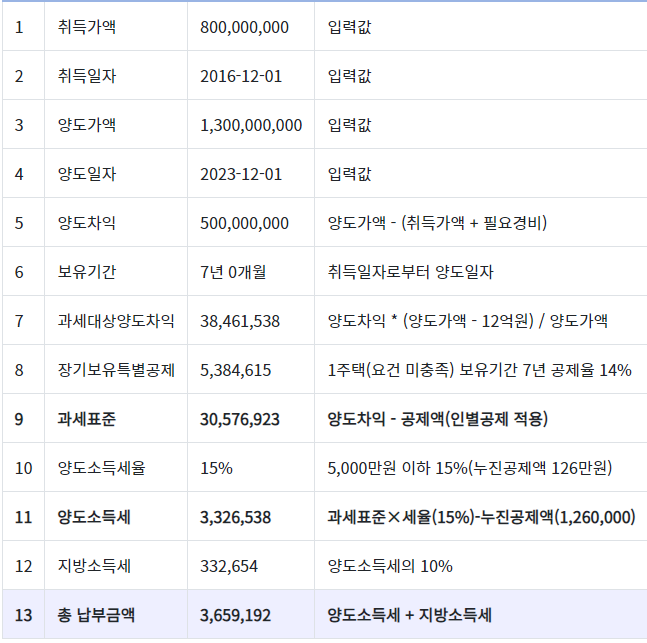
Task: Select the value 30,576,923
Action: (x=240, y=420)
